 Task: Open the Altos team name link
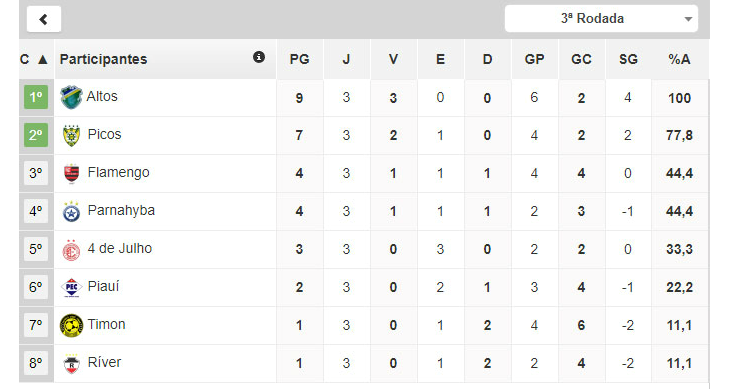click(102, 96)
